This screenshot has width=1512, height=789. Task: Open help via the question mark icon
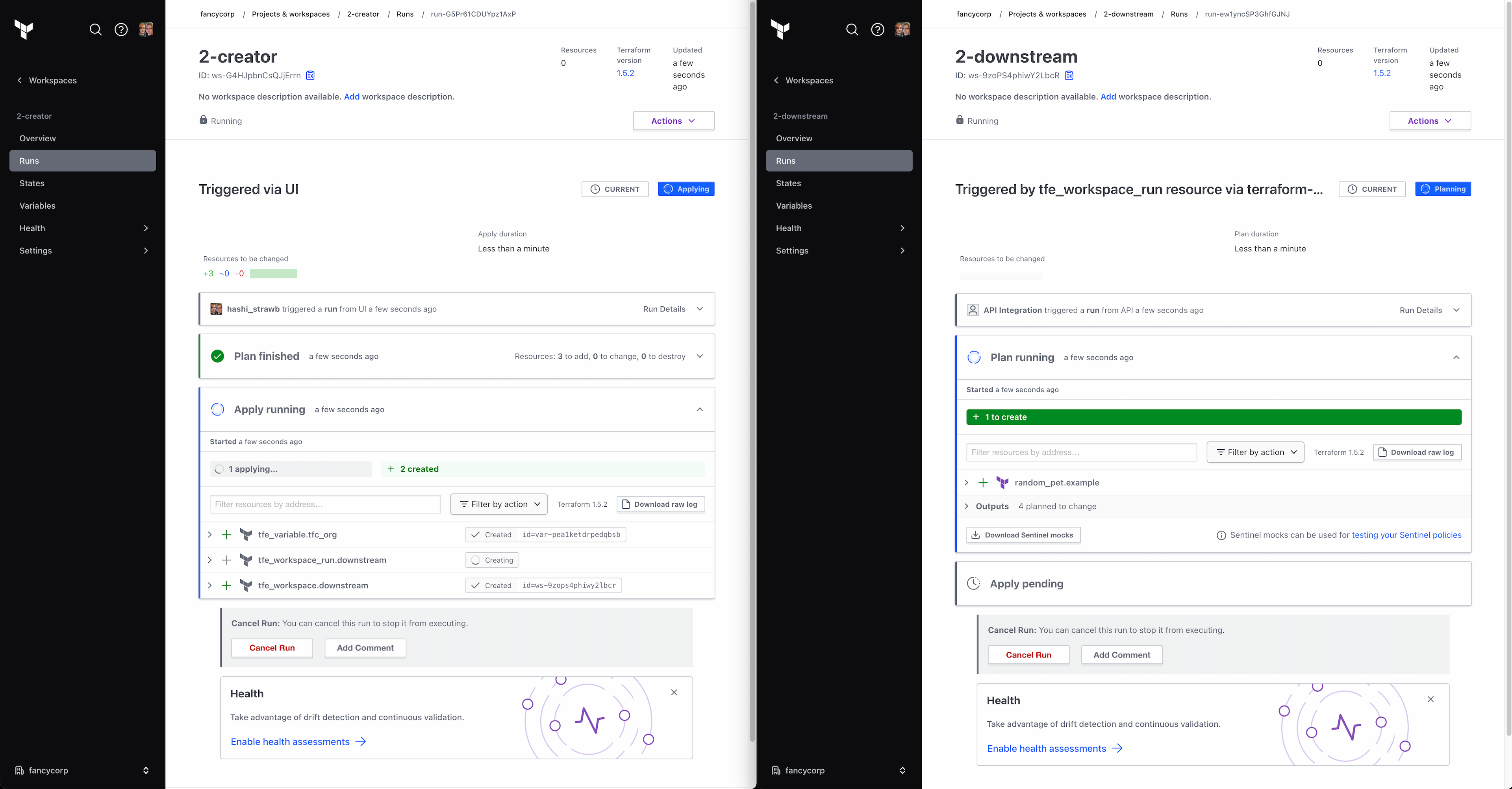coord(121,30)
